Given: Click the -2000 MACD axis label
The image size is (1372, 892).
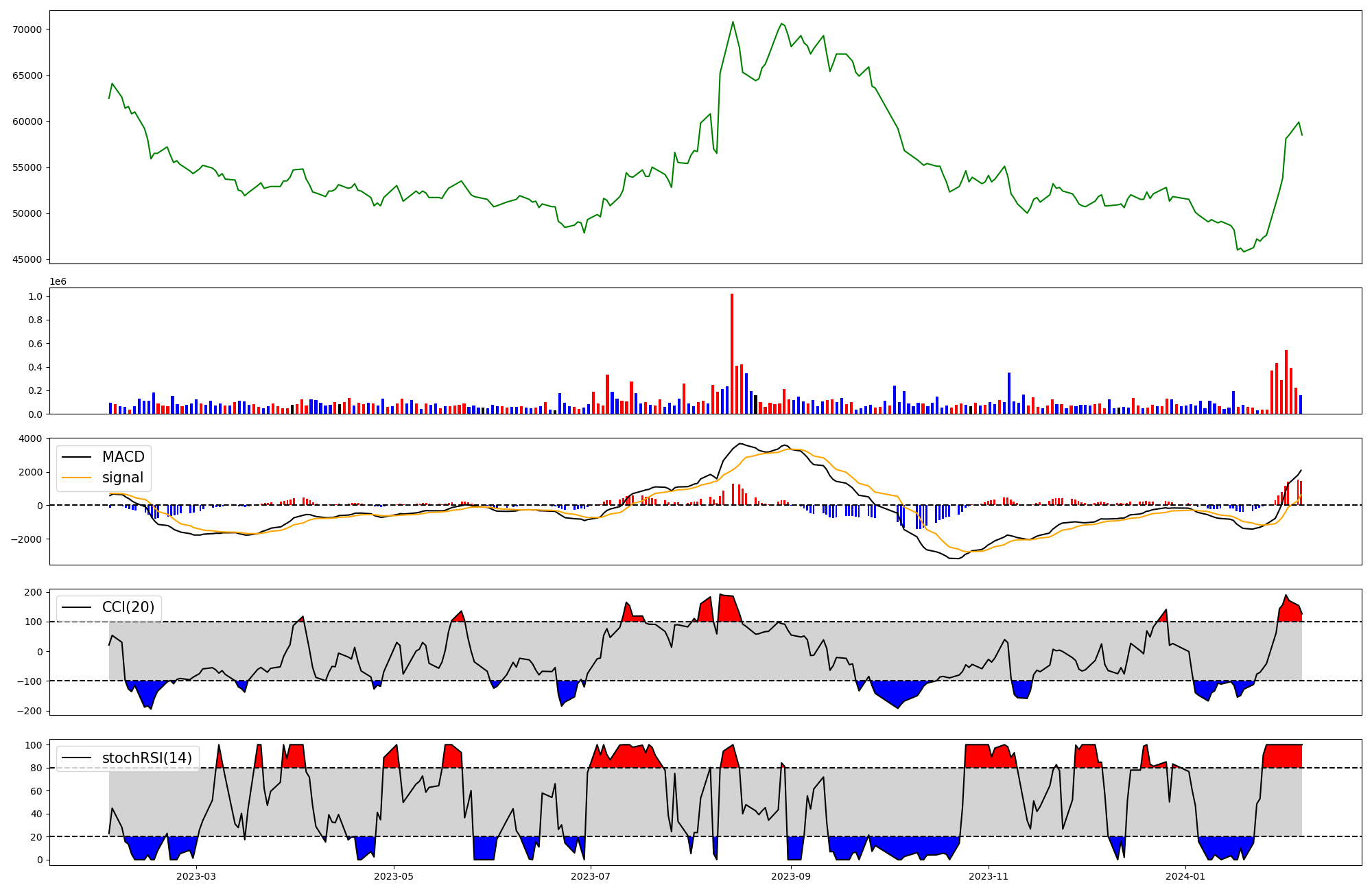Looking at the screenshot, I should tap(27, 539).
